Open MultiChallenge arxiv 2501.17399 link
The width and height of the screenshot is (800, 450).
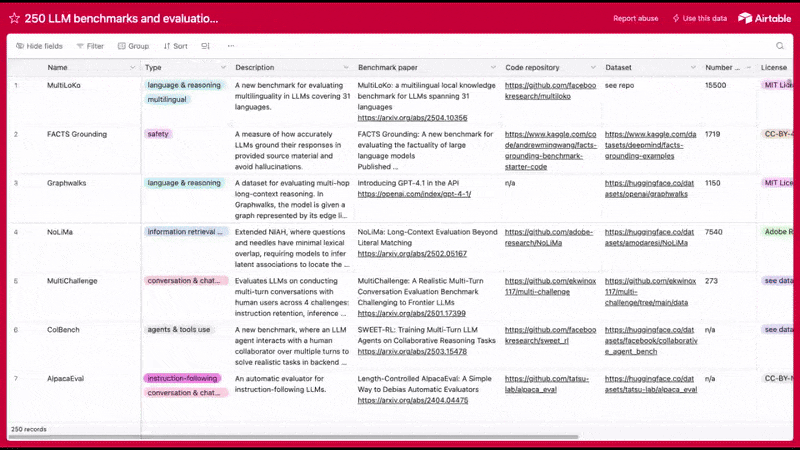click(412, 313)
